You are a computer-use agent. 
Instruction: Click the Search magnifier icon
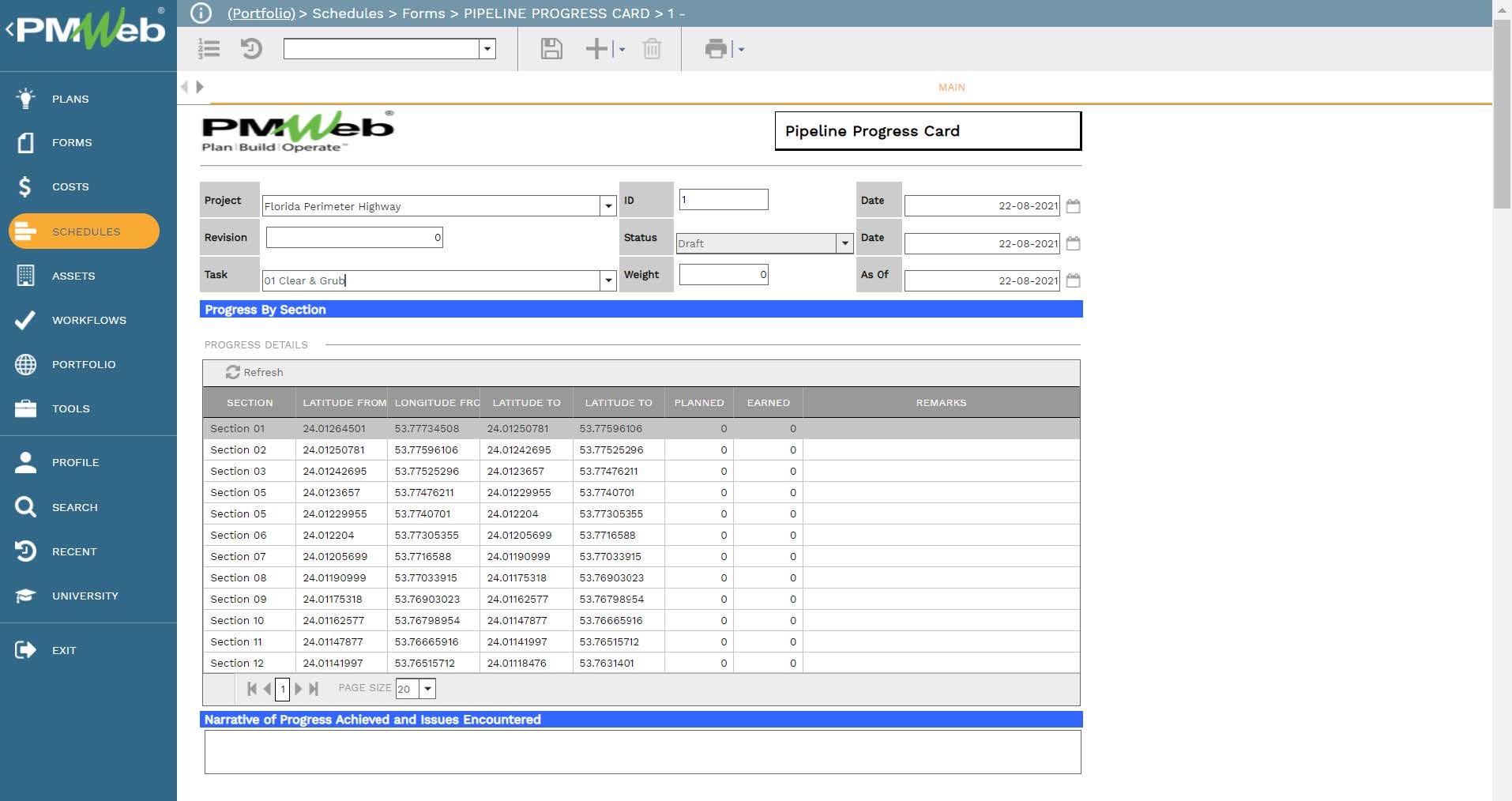coord(25,507)
